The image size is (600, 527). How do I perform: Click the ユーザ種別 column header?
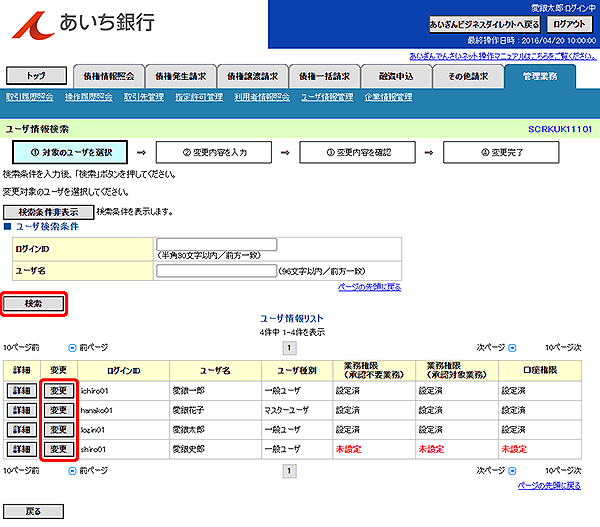[x=297, y=370]
